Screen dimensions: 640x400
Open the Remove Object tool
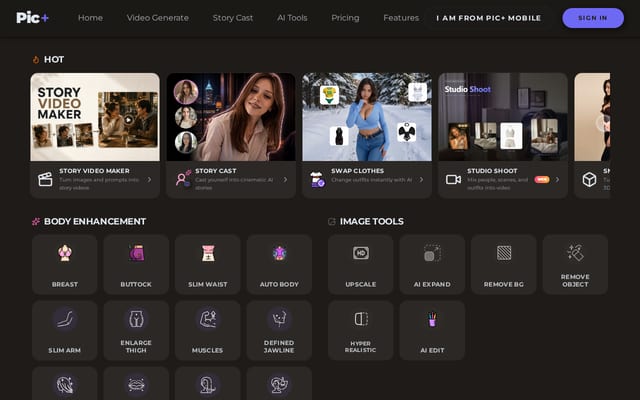(575, 264)
